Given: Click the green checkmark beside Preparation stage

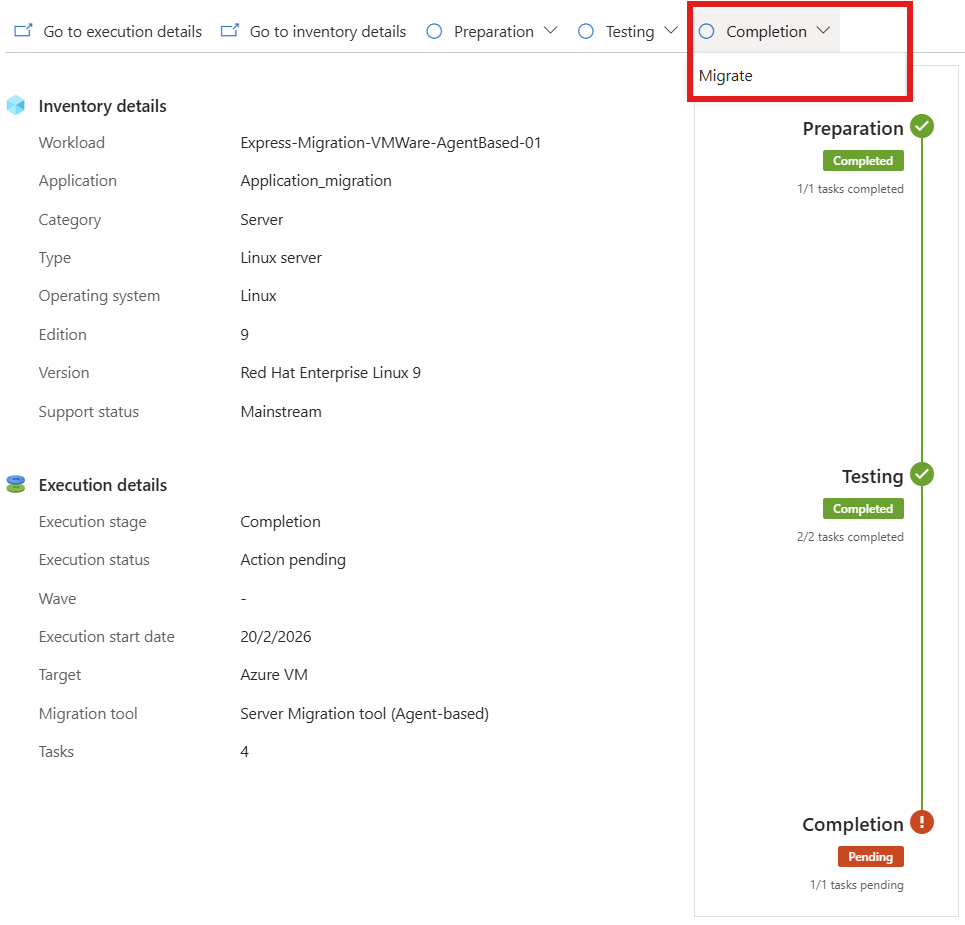Looking at the screenshot, I should [x=922, y=126].
